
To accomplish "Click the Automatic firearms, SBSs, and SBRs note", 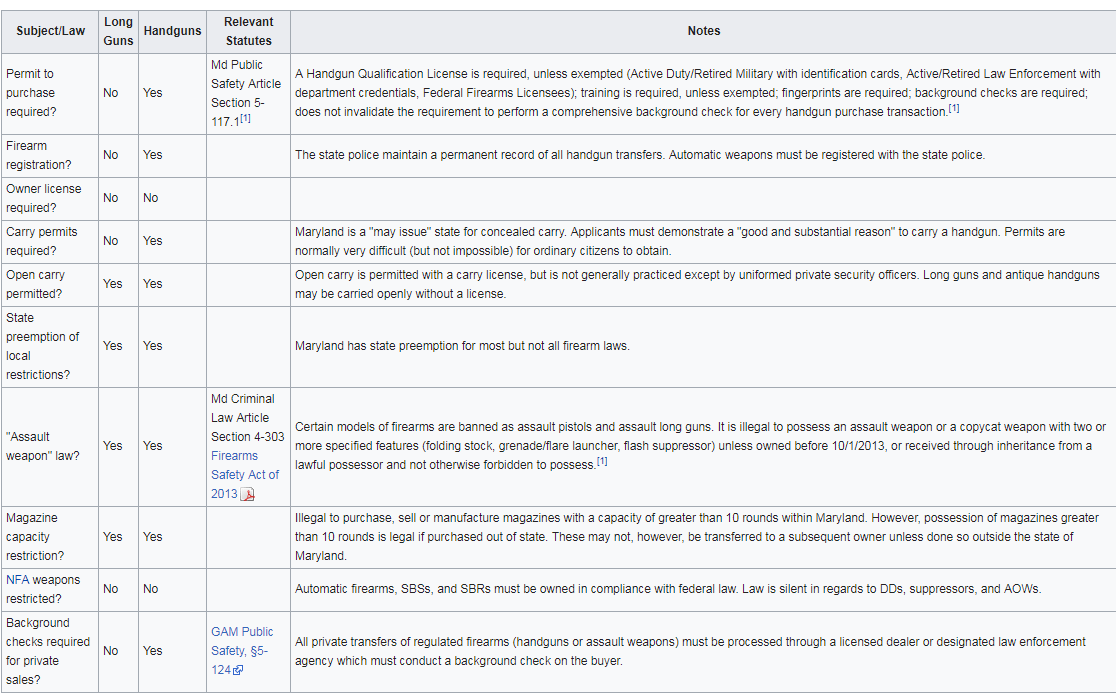I will pyautogui.click(x=668, y=589).
